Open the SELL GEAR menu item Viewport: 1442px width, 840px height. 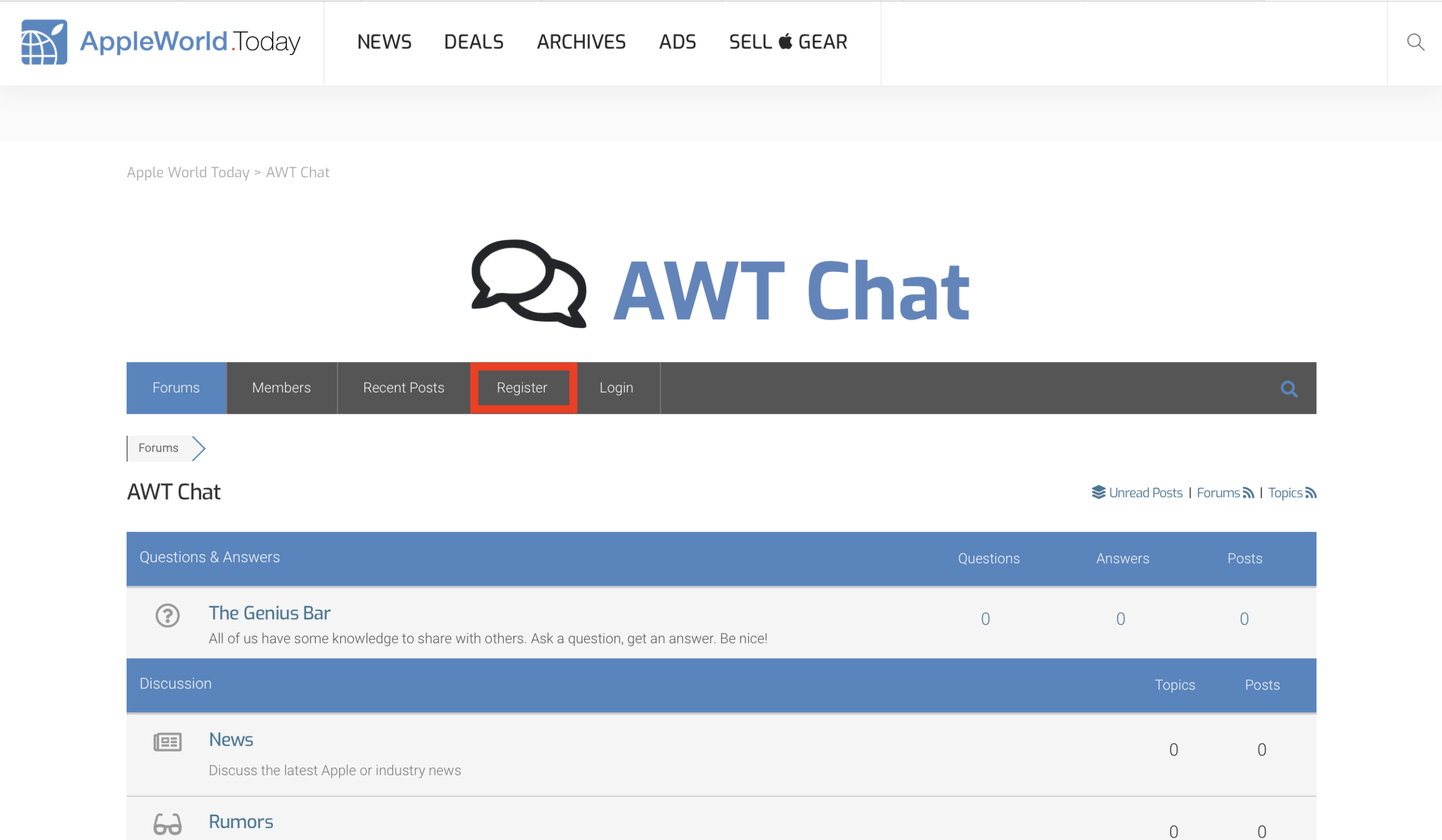tap(788, 42)
